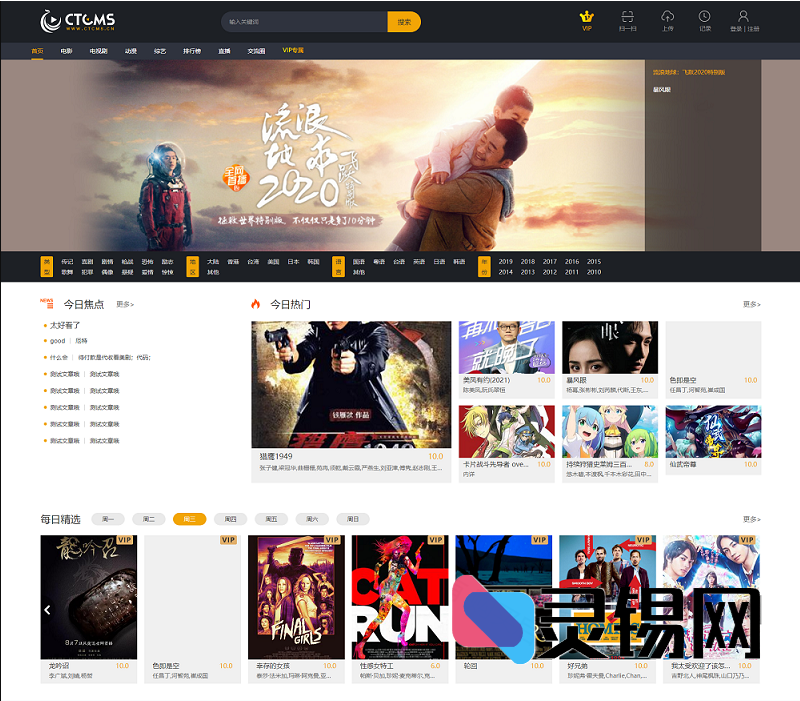
Task: Click the search keyword input field
Action: click(x=303, y=21)
